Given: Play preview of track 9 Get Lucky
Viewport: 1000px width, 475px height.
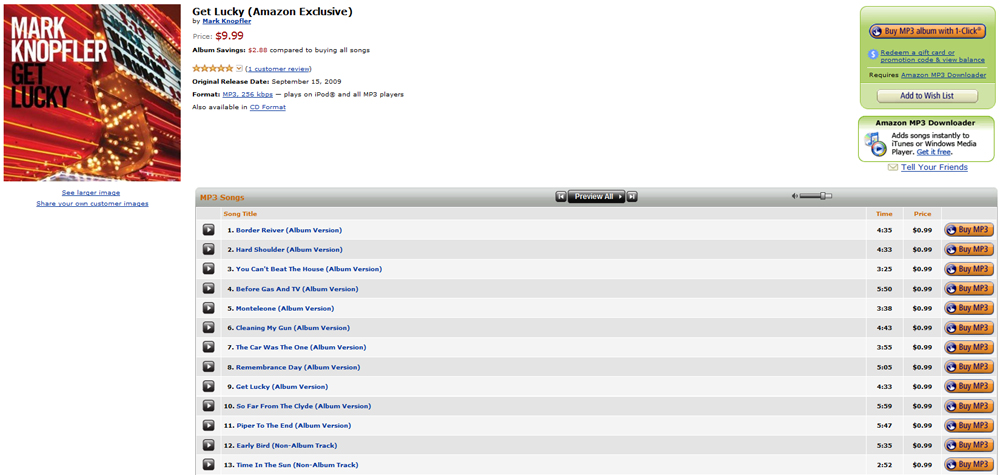Looking at the screenshot, I should click(209, 386).
